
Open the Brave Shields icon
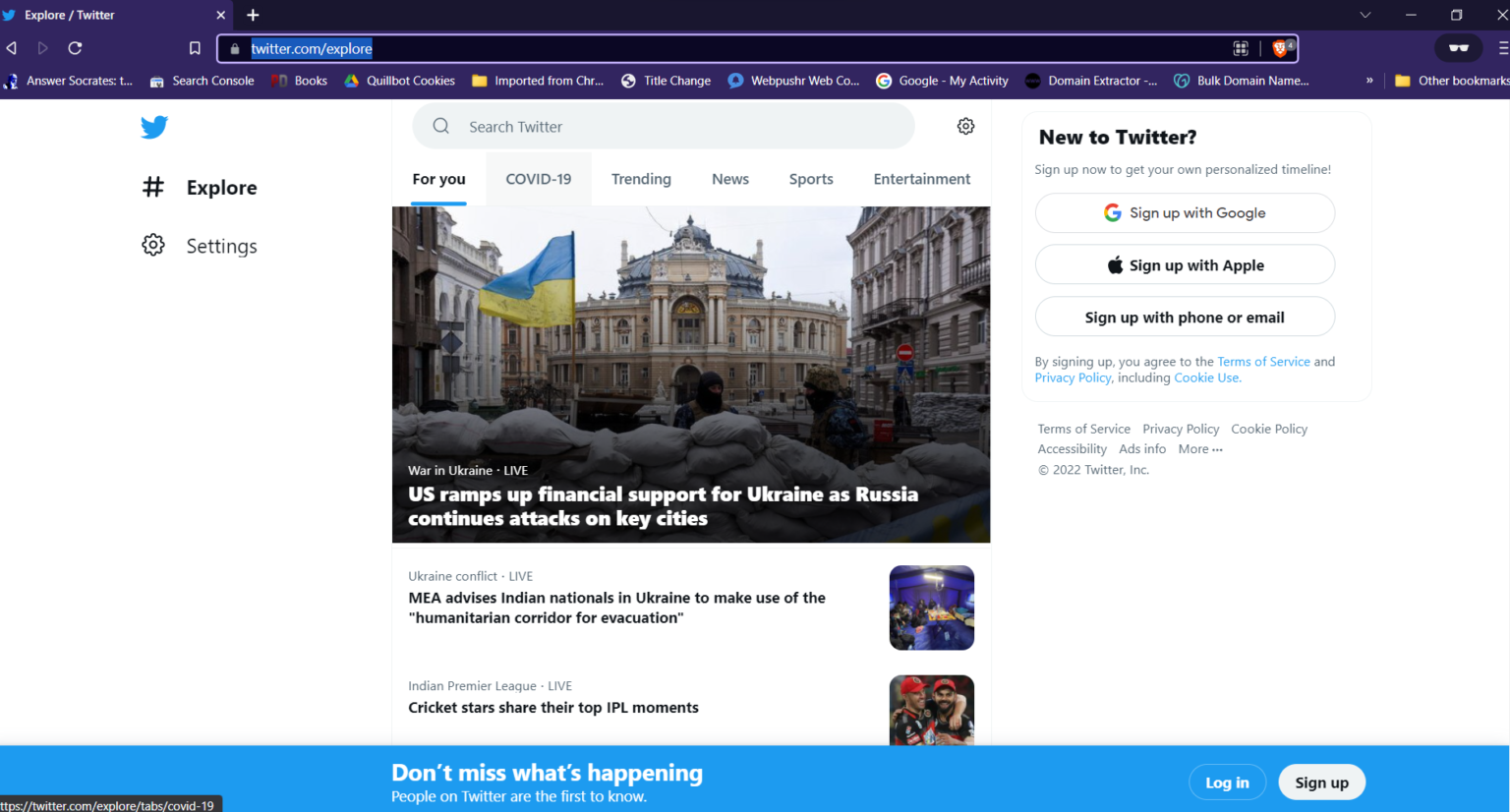coord(1282,47)
